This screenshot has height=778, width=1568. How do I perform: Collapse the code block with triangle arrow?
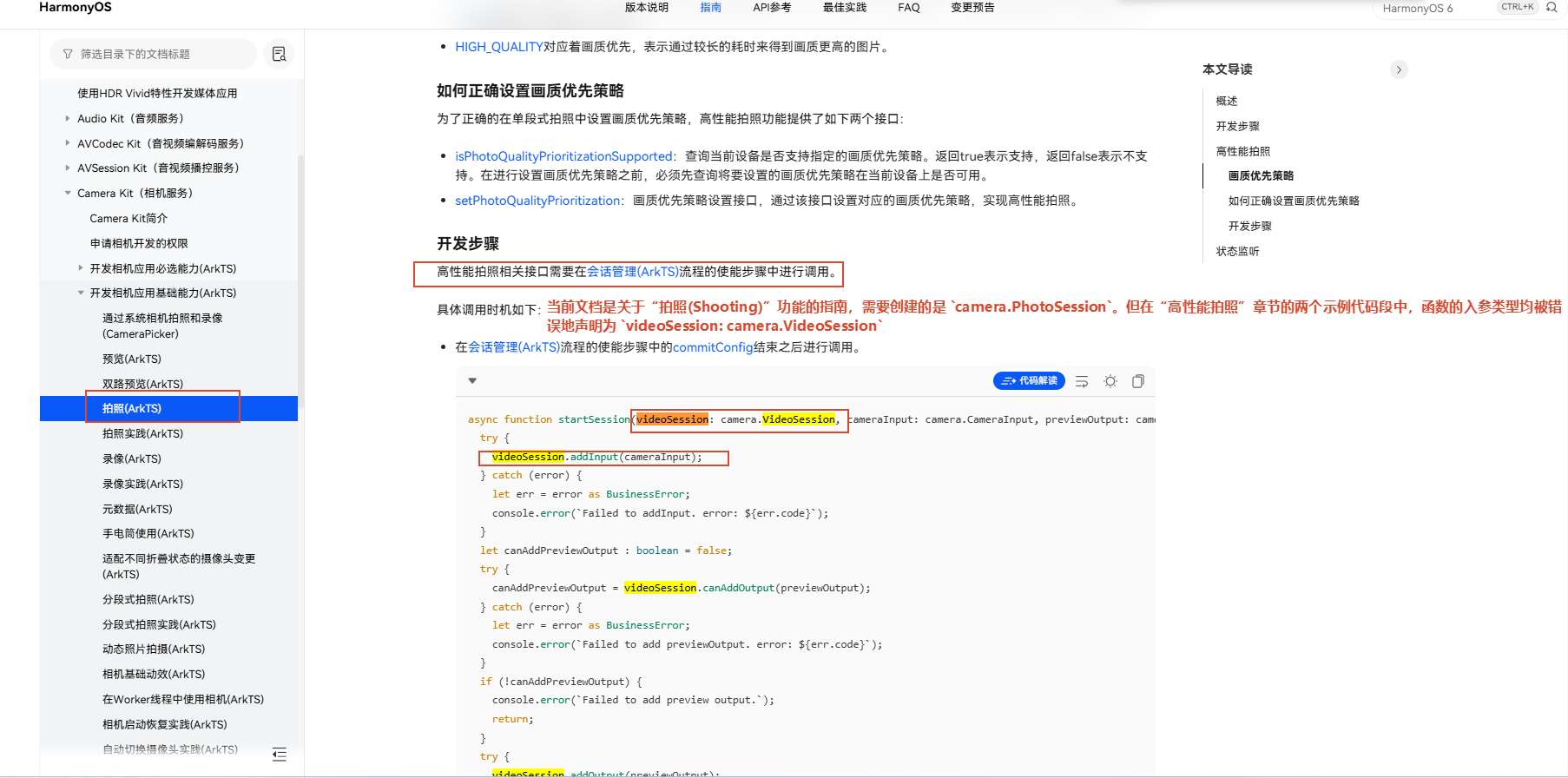(472, 380)
